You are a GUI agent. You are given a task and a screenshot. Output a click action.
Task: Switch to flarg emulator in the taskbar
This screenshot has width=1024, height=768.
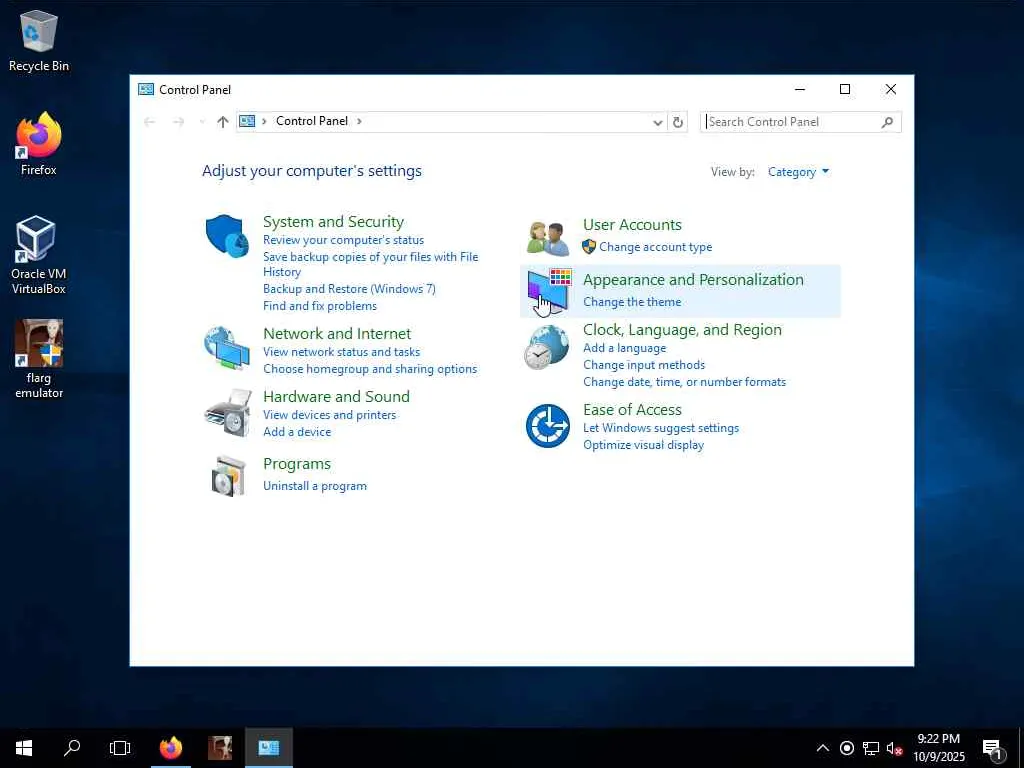point(220,748)
